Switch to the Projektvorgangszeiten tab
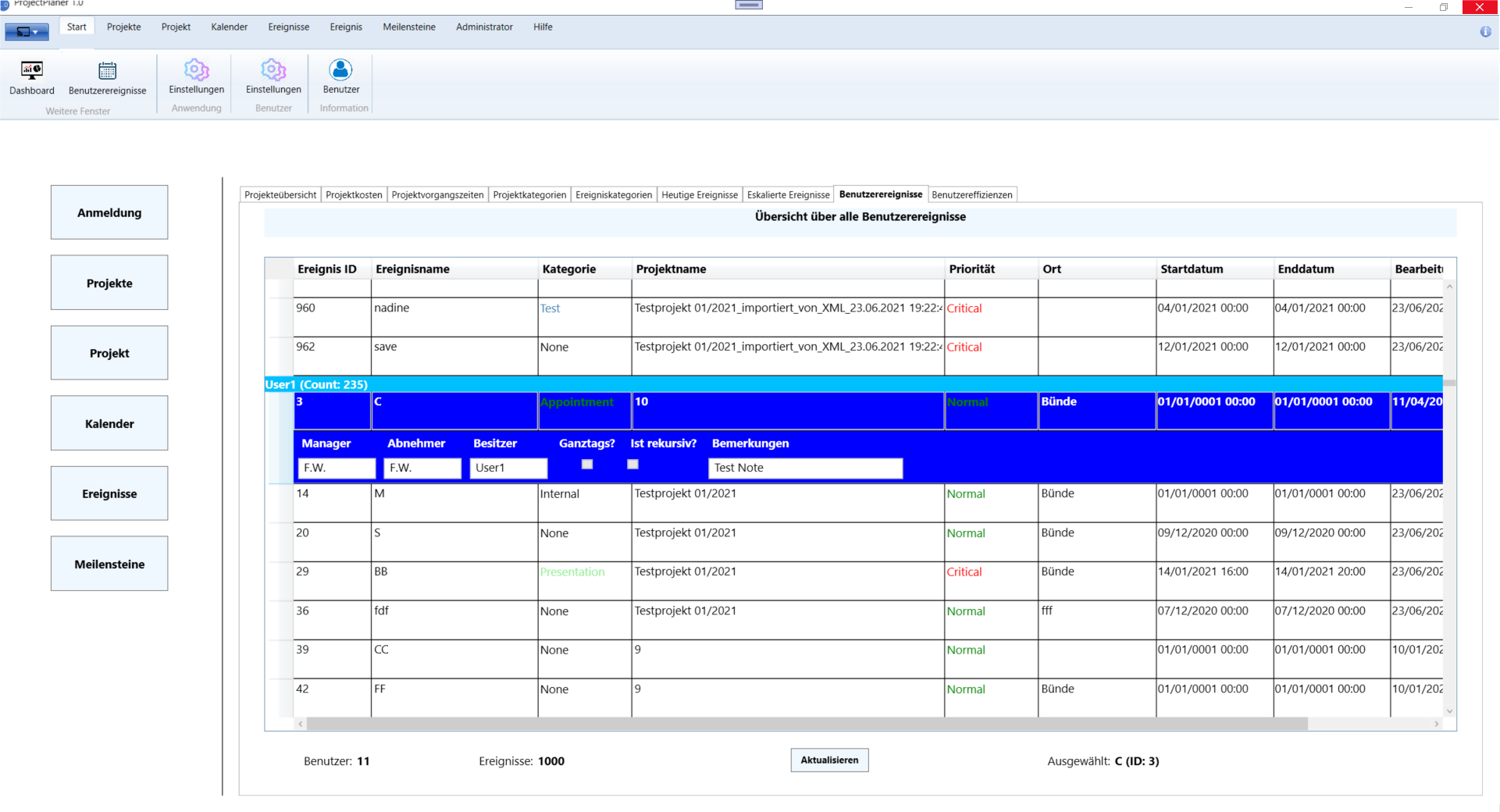Image resolution: width=1500 pixels, height=812 pixels. tap(437, 194)
